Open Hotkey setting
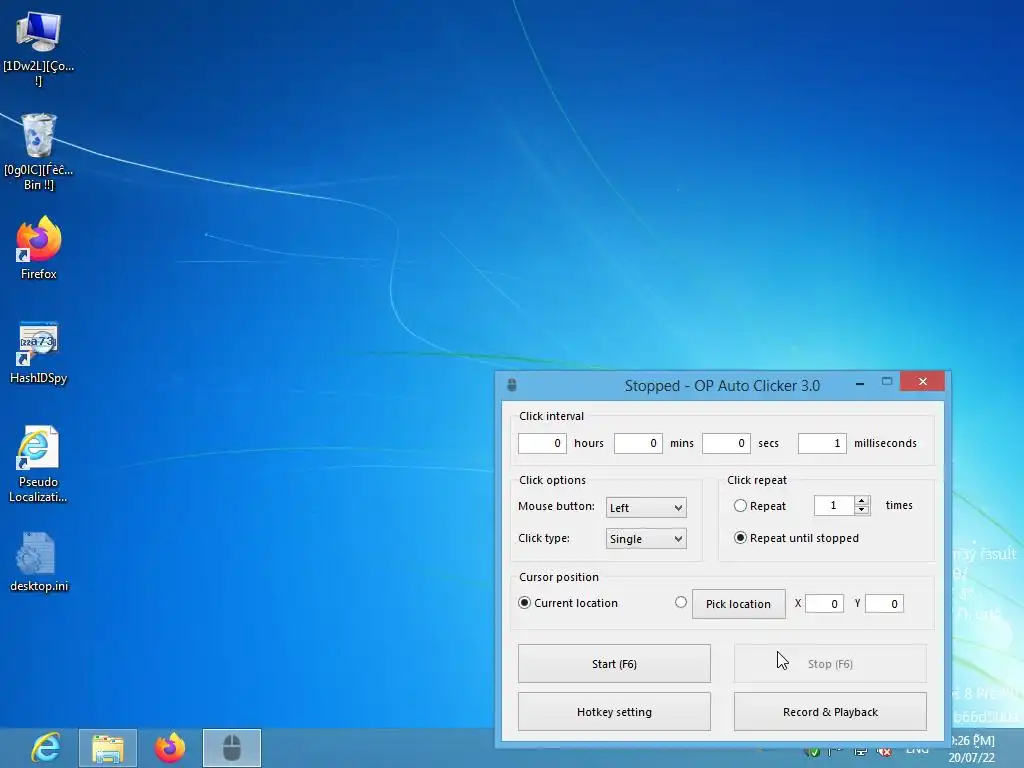Viewport: 1024px width, 768px height. (x=614, y=712)
